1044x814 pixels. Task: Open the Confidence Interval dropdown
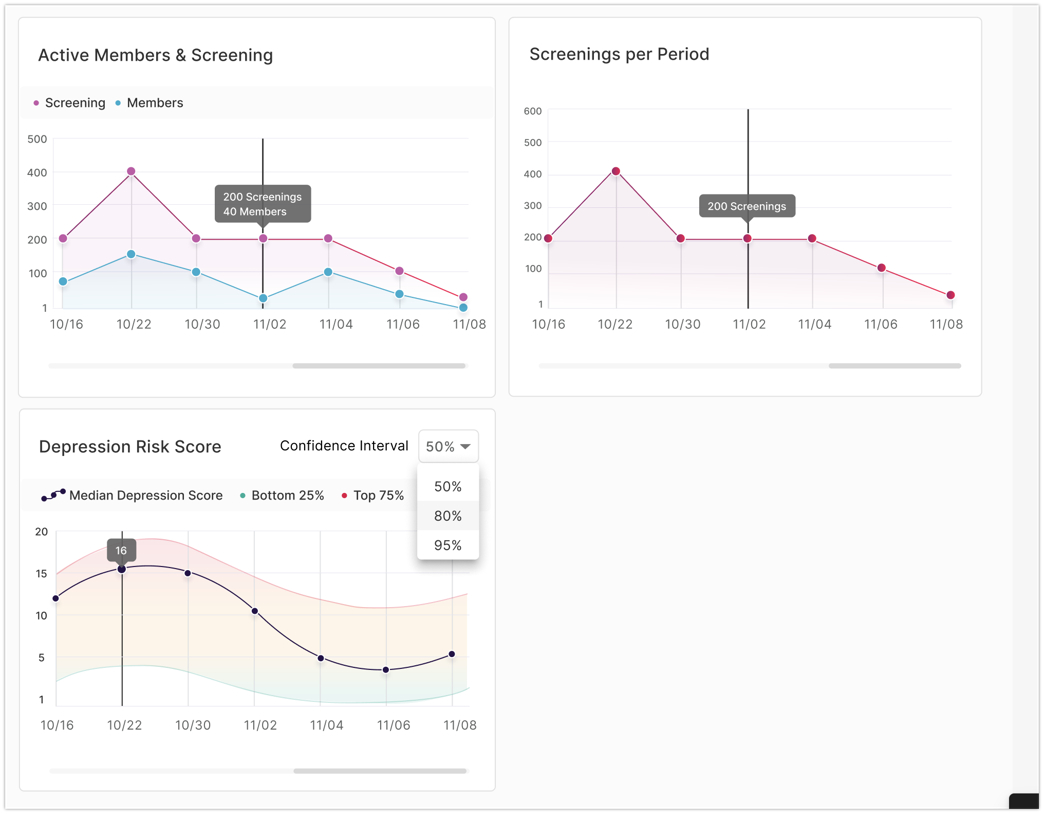point(448,447)
